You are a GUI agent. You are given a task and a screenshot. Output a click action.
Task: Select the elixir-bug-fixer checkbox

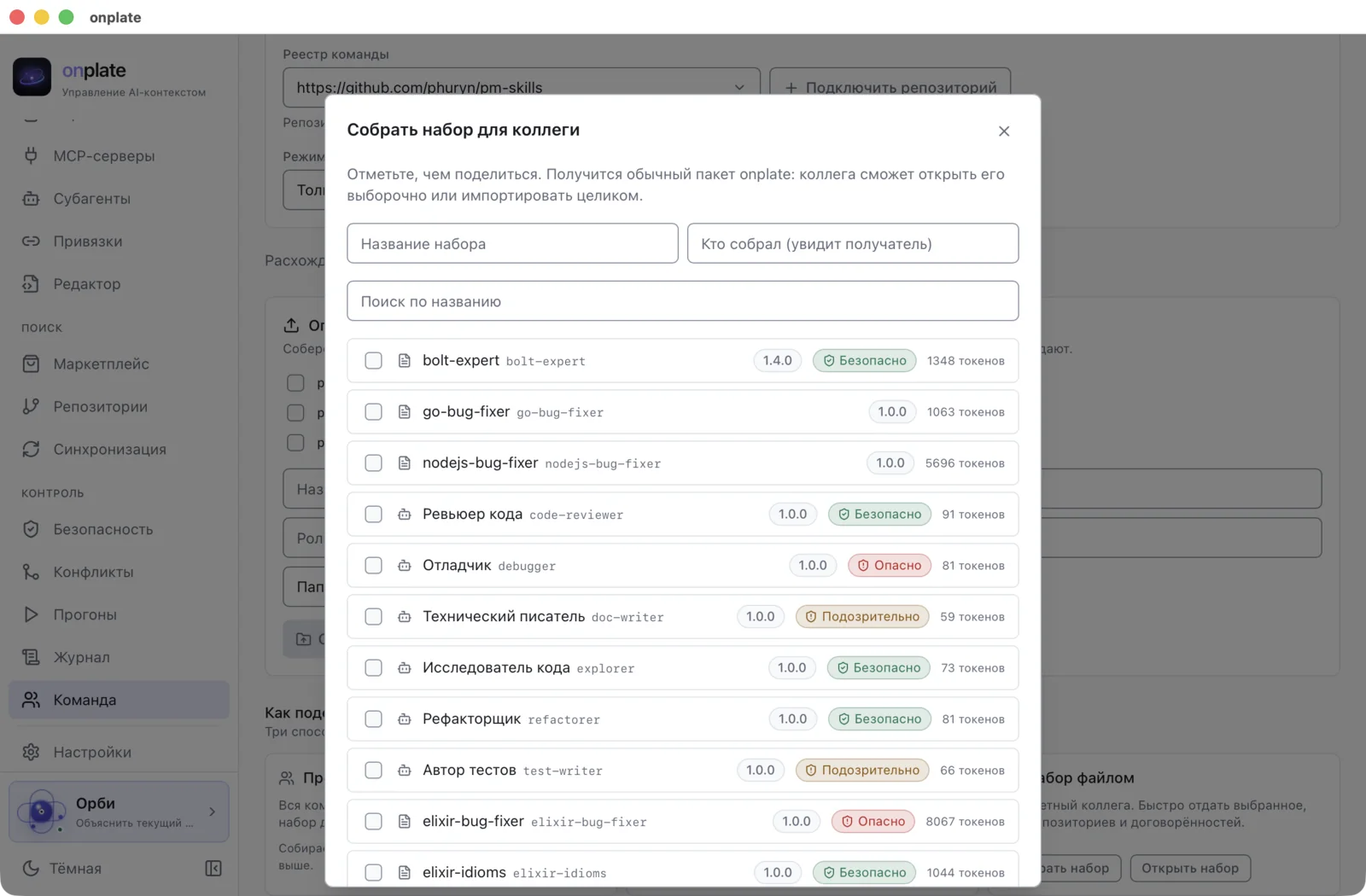coord(373,822)
